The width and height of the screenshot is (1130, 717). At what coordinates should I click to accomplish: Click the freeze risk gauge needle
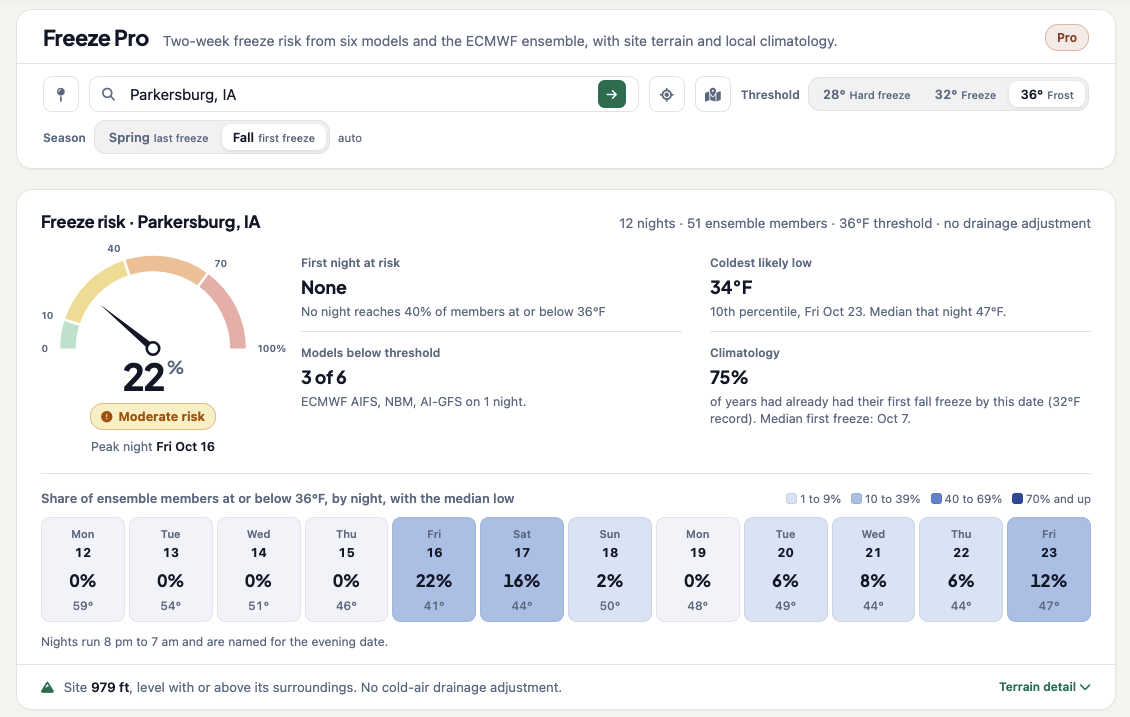point(130,329)
